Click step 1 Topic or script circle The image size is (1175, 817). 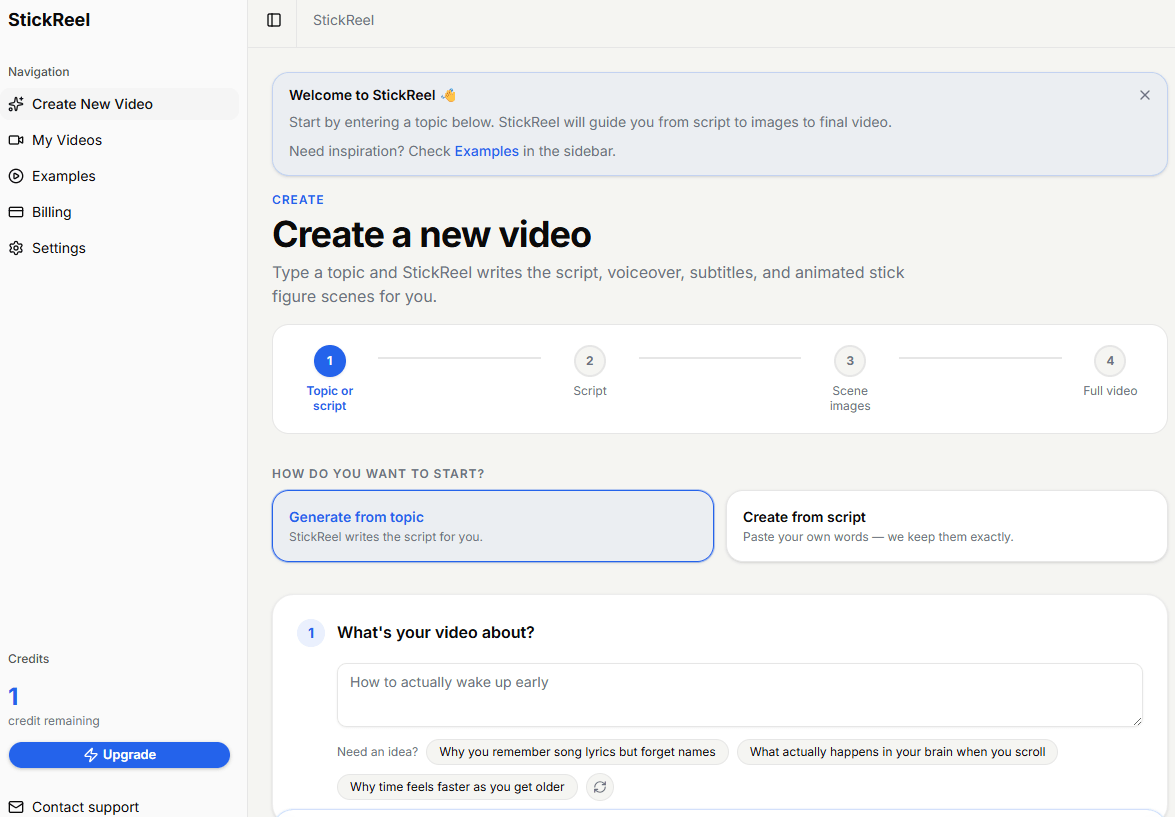click(330, 361)
